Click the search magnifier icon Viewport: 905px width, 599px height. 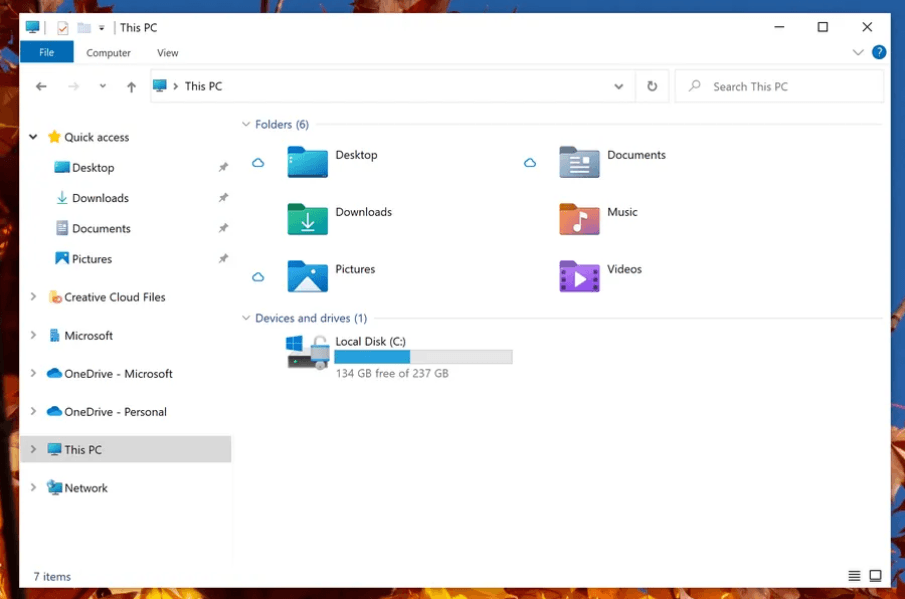pos(695,86)
